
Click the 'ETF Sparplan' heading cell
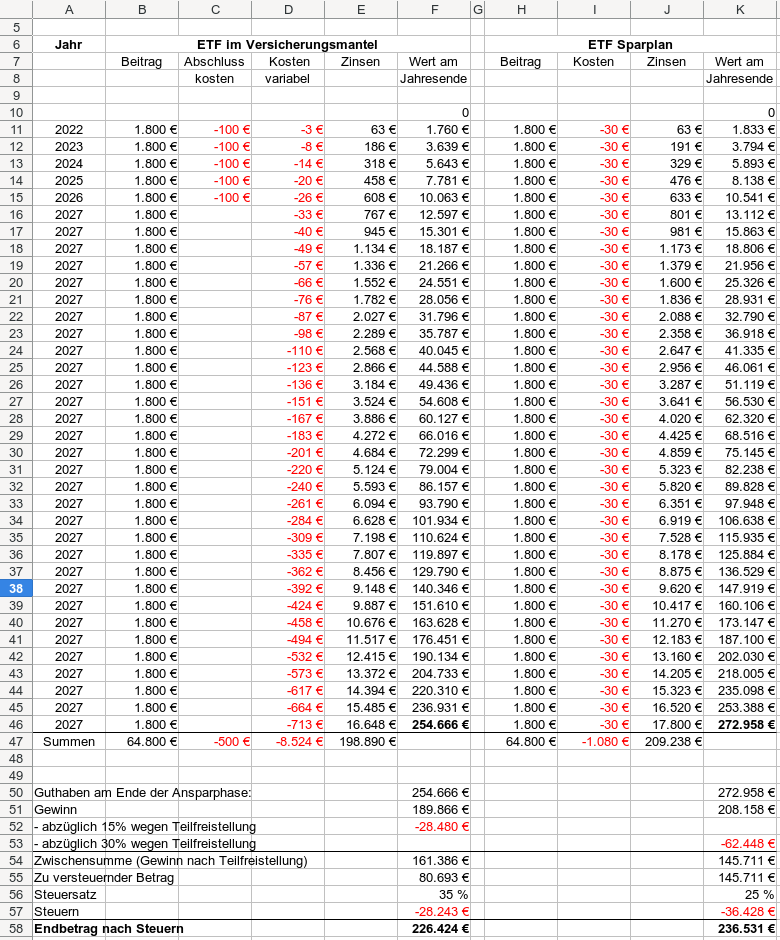click(630, 44)
